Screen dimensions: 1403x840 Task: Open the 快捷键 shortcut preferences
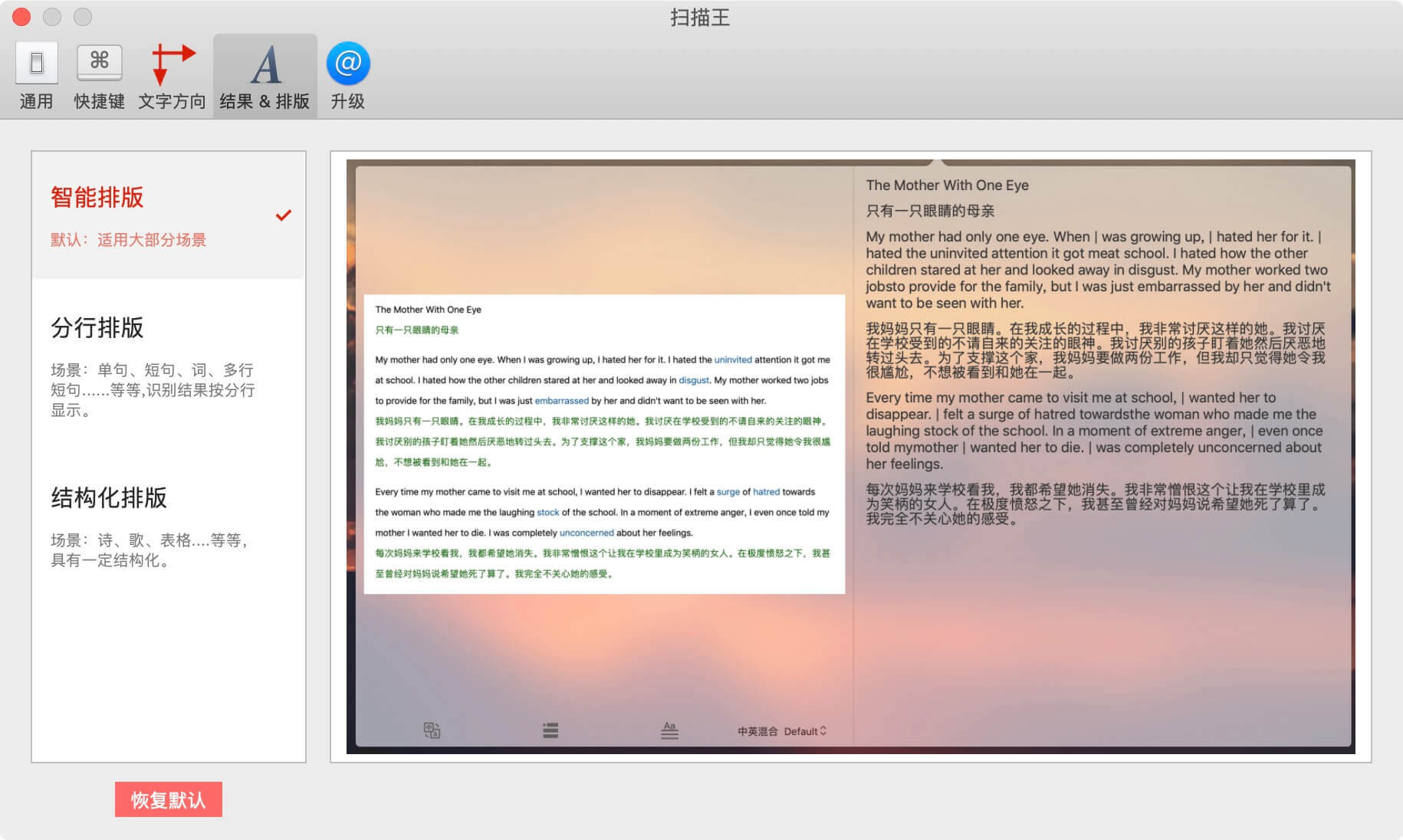click(99, 76)
